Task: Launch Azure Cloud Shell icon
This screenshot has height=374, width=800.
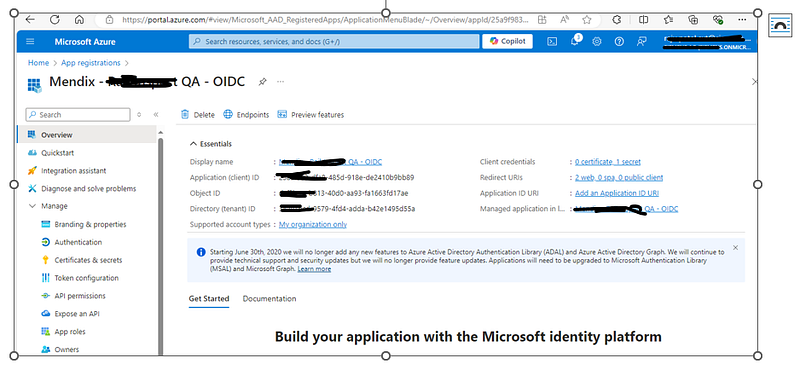Action: tap(552, 42)
